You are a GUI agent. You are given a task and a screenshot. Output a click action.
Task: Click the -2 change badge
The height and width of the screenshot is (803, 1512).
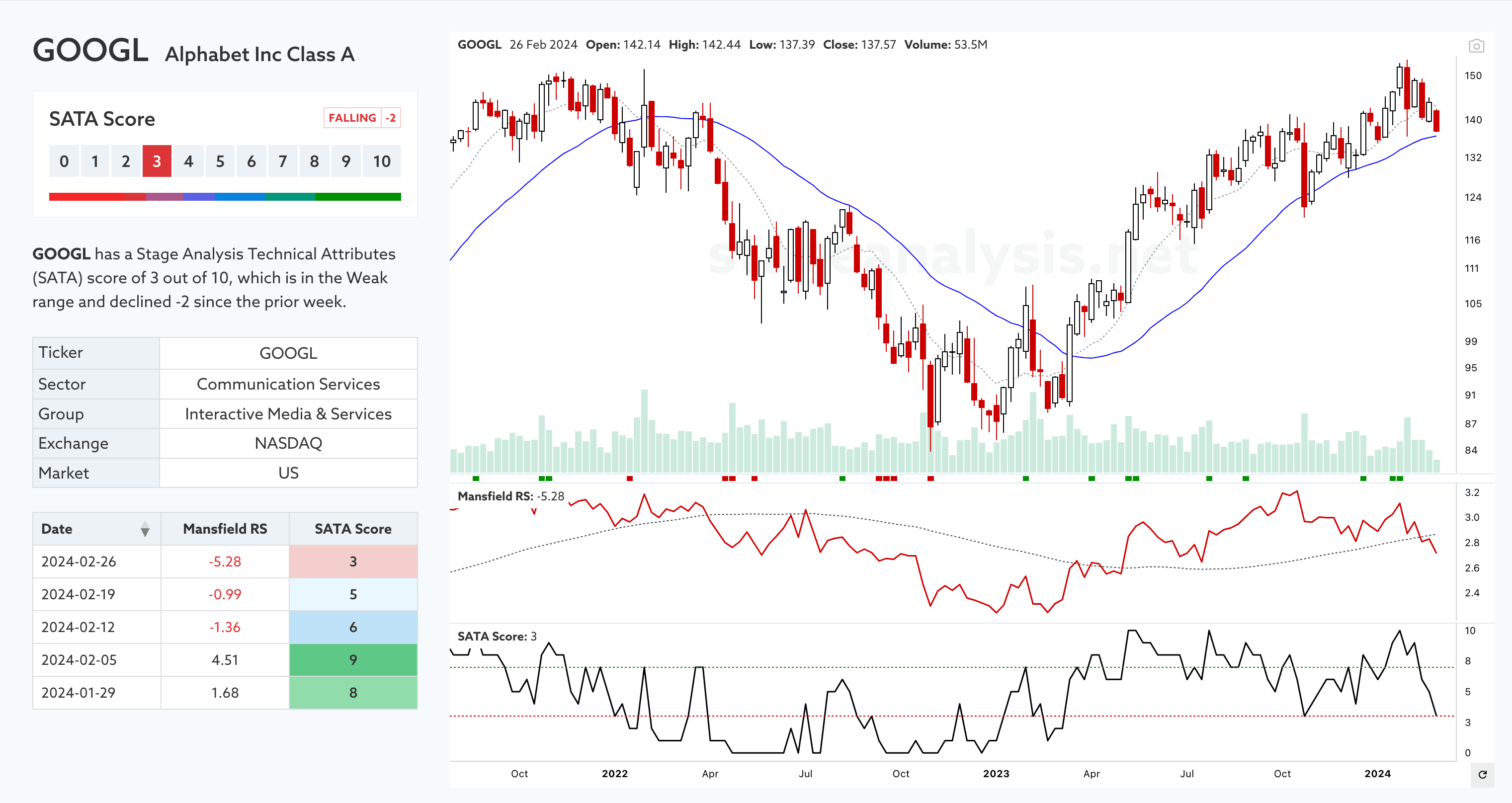pyautogui.click(x=391, y=118)
